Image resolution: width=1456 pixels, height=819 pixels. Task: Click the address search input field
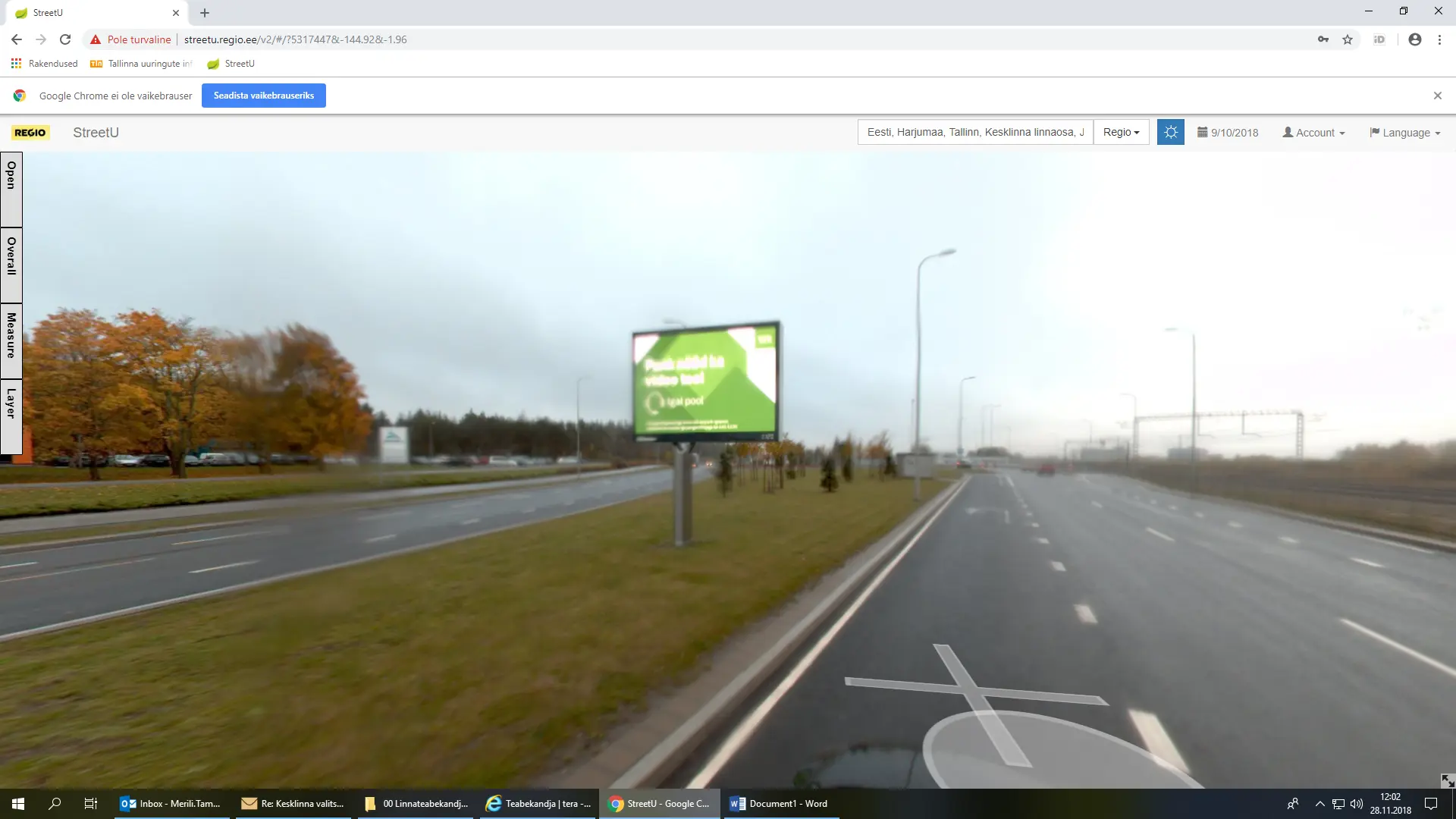tap(975, 132)
